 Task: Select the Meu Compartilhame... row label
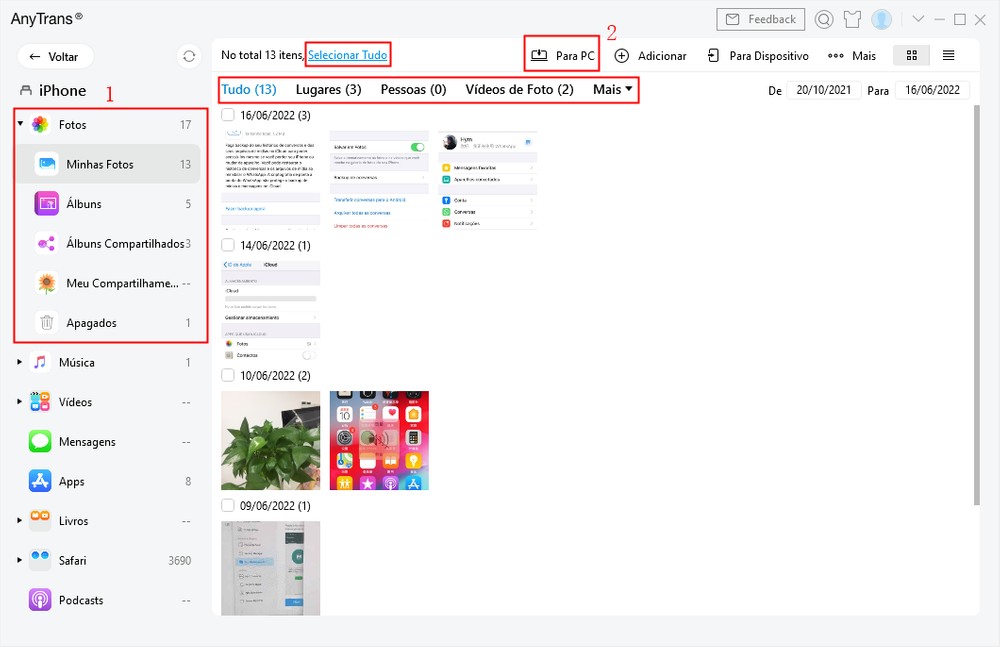click(x=122, y=283)
